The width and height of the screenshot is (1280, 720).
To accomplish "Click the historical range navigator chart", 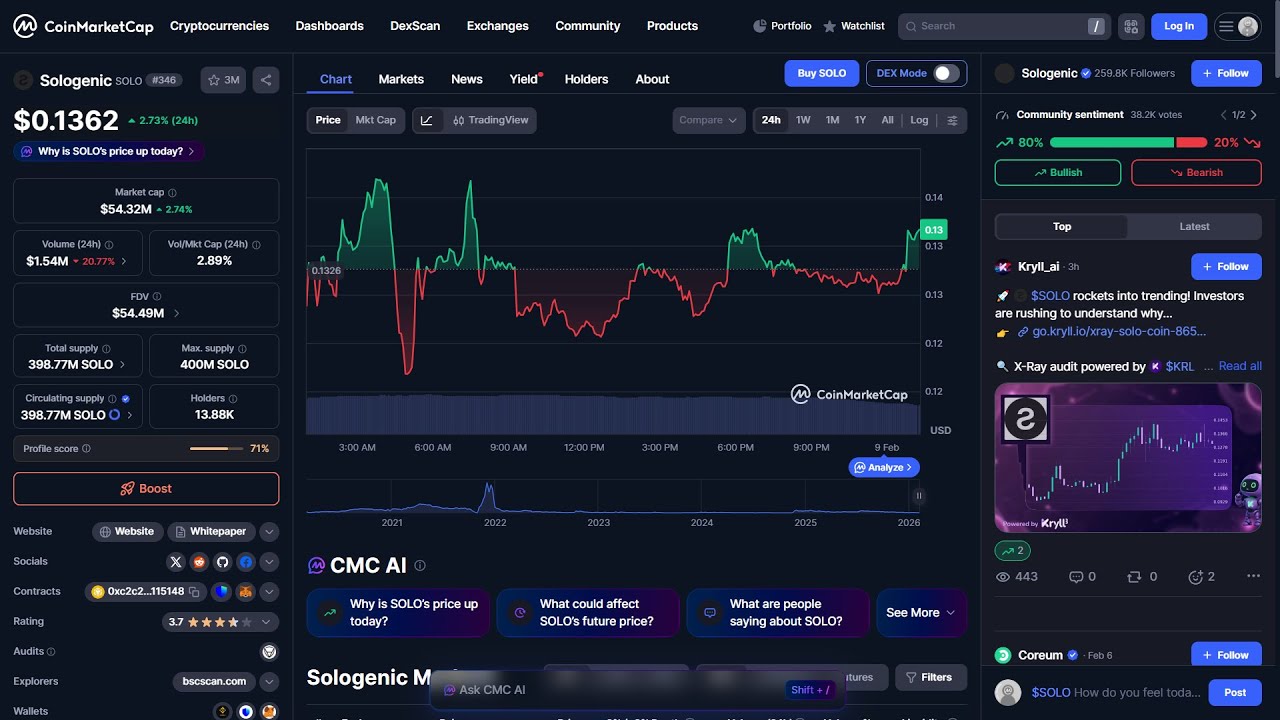I will pos(612,497).
